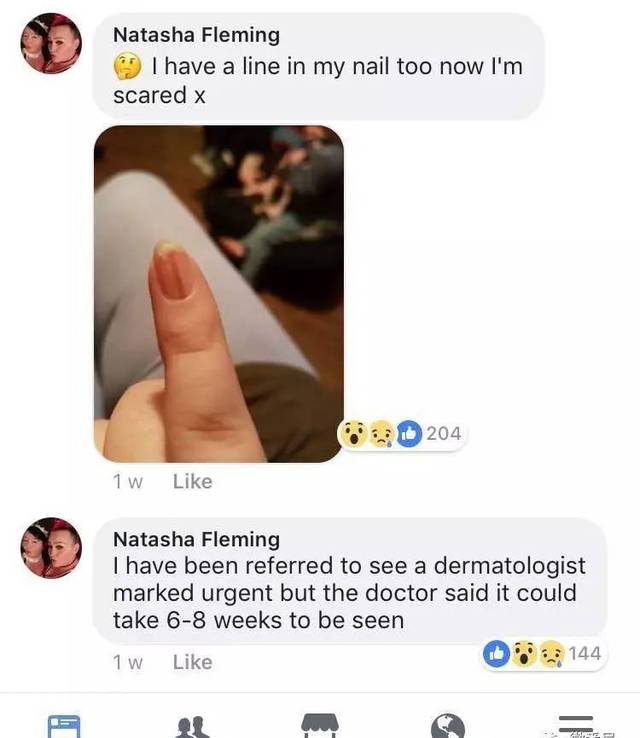Like the dermatologist referral comment
Screen dimensions: 640x738
(x=192, y=662)
